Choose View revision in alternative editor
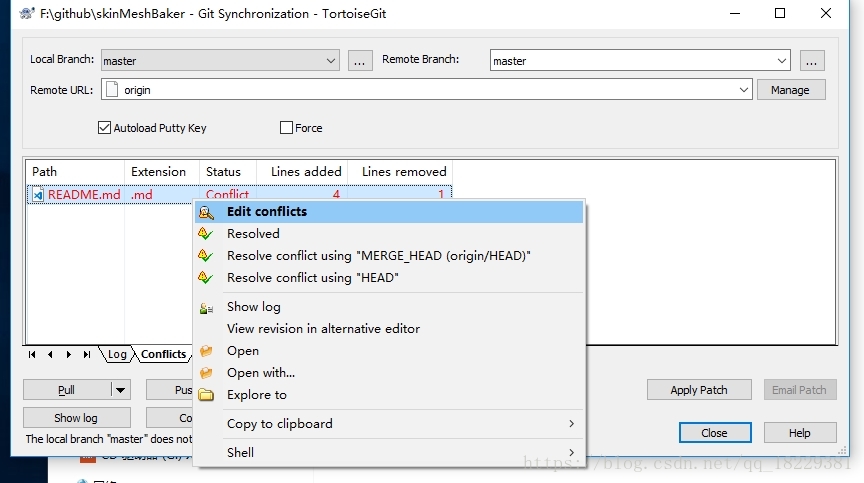The height and width of the screenshot is (483, 864). click(389, 329)
